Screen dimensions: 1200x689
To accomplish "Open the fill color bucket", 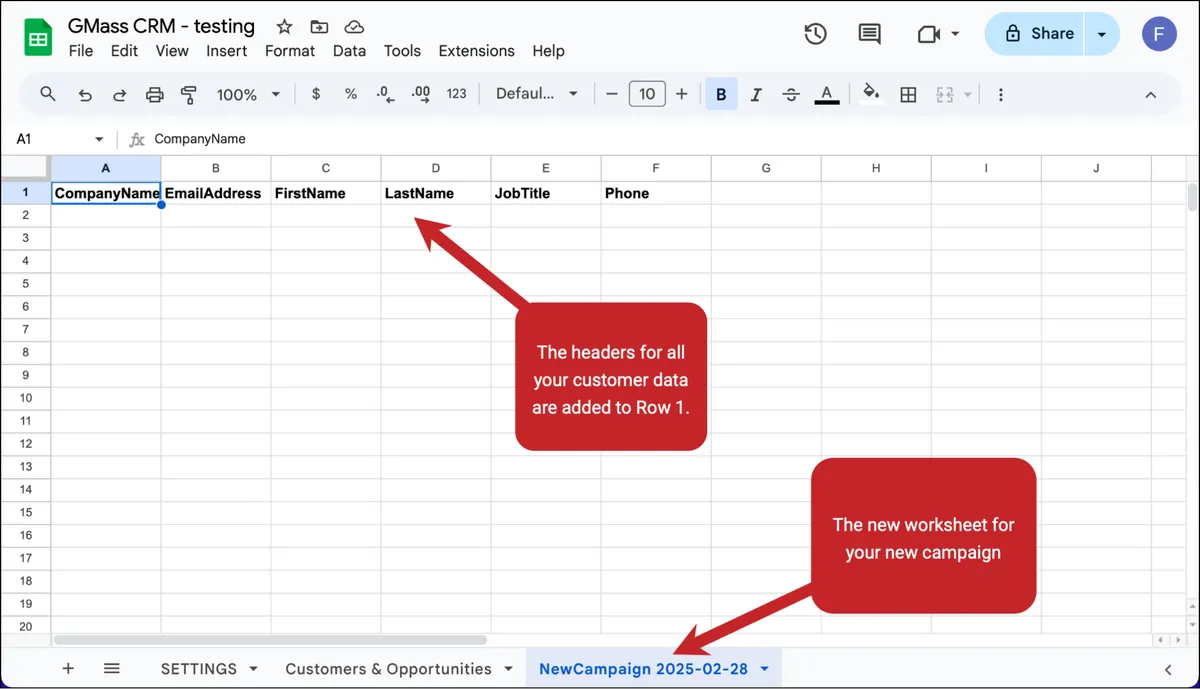I will 872,94.
